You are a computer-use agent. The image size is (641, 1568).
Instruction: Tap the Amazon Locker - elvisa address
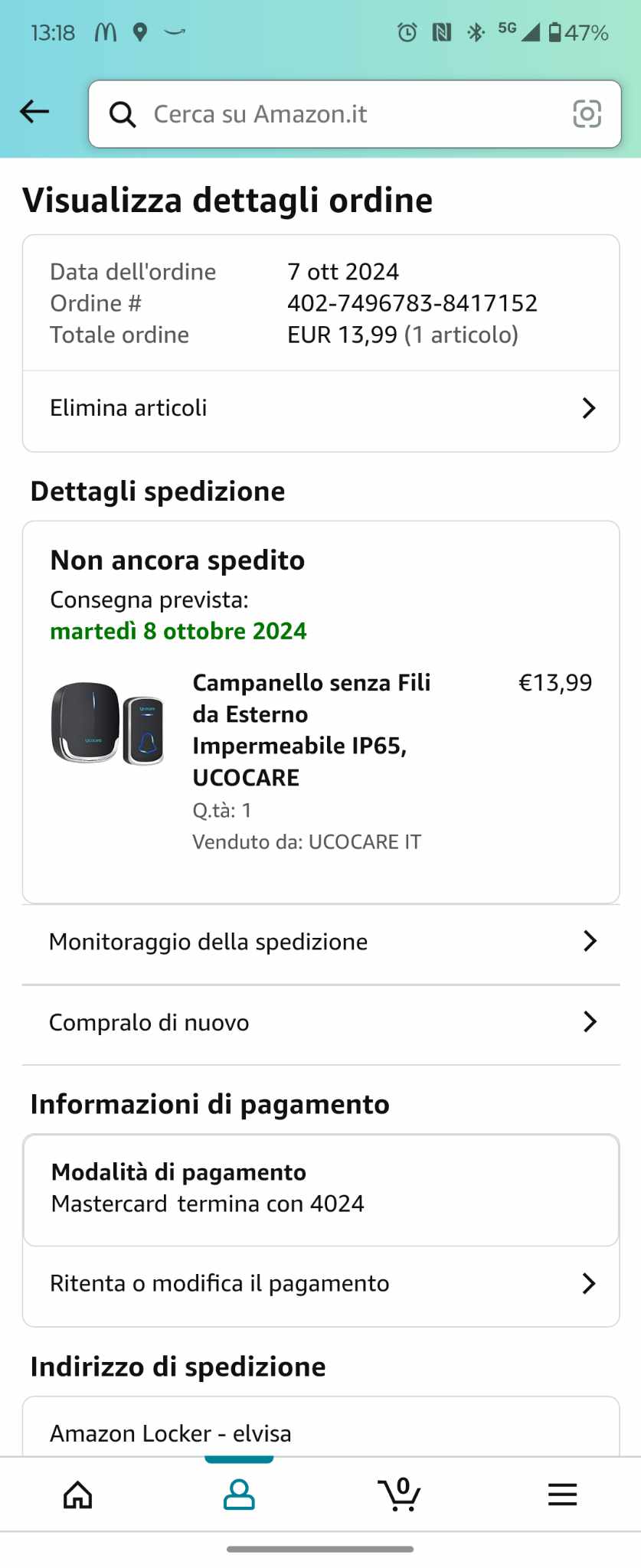[x=171, y=1433]
